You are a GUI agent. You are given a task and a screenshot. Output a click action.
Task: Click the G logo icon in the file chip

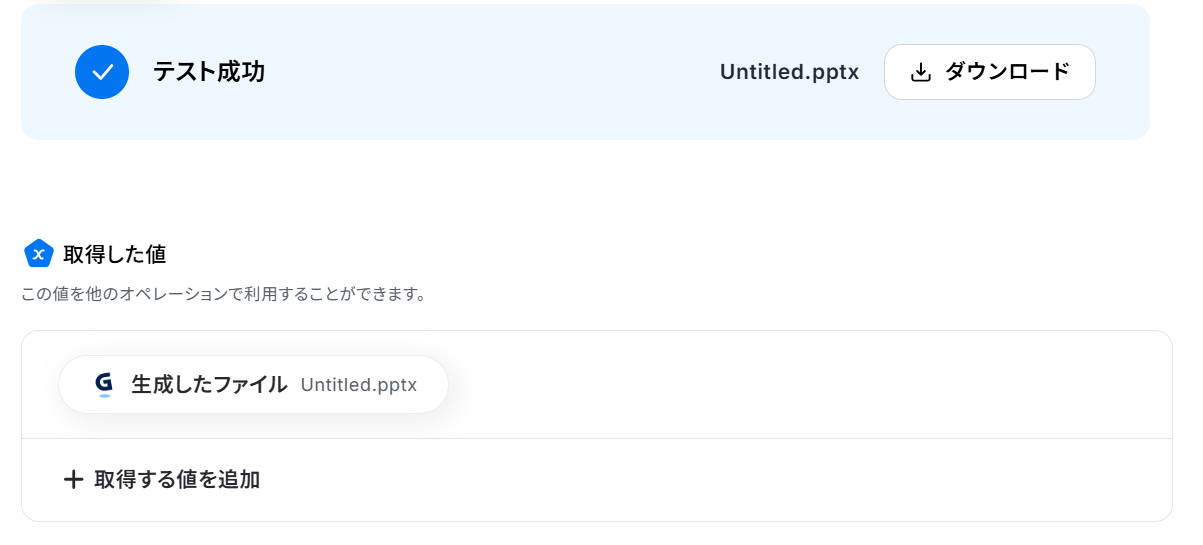104,384
